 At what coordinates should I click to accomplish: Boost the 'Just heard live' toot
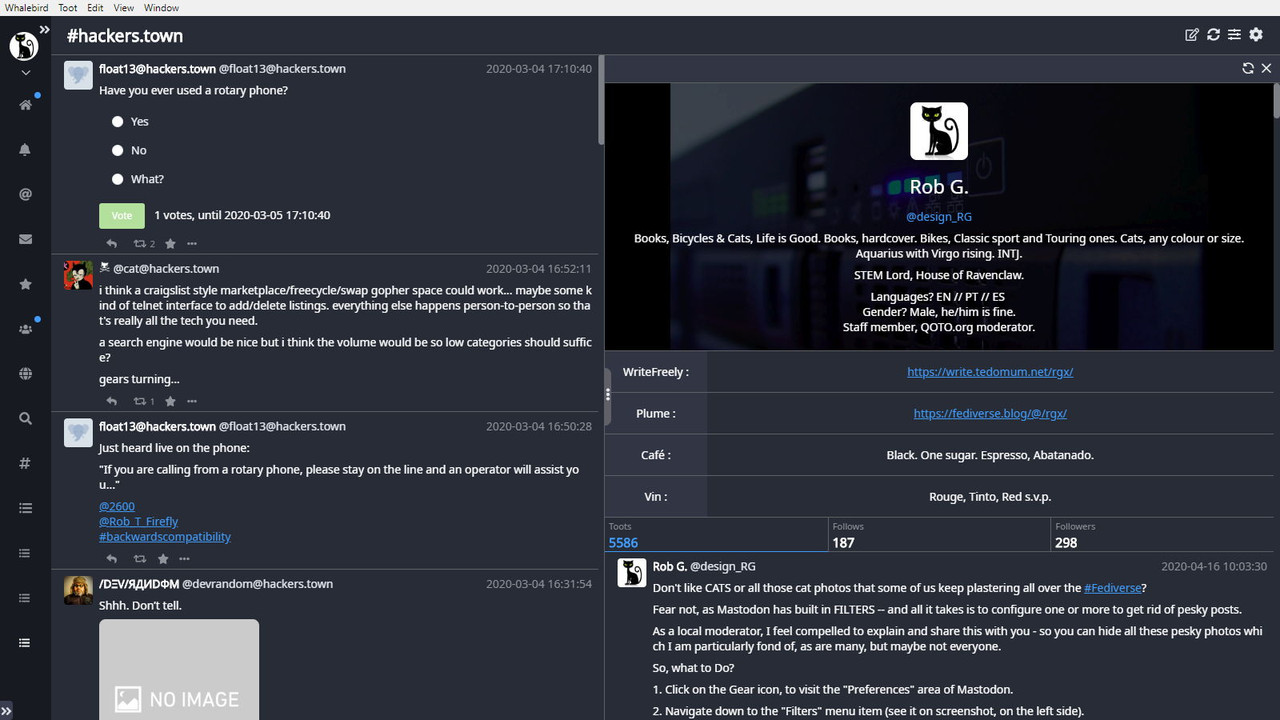point(140,559)
